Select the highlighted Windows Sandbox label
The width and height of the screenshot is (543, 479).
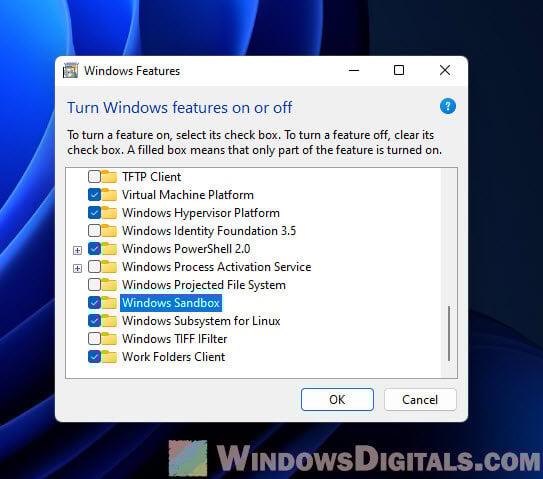tap(171, 303)
